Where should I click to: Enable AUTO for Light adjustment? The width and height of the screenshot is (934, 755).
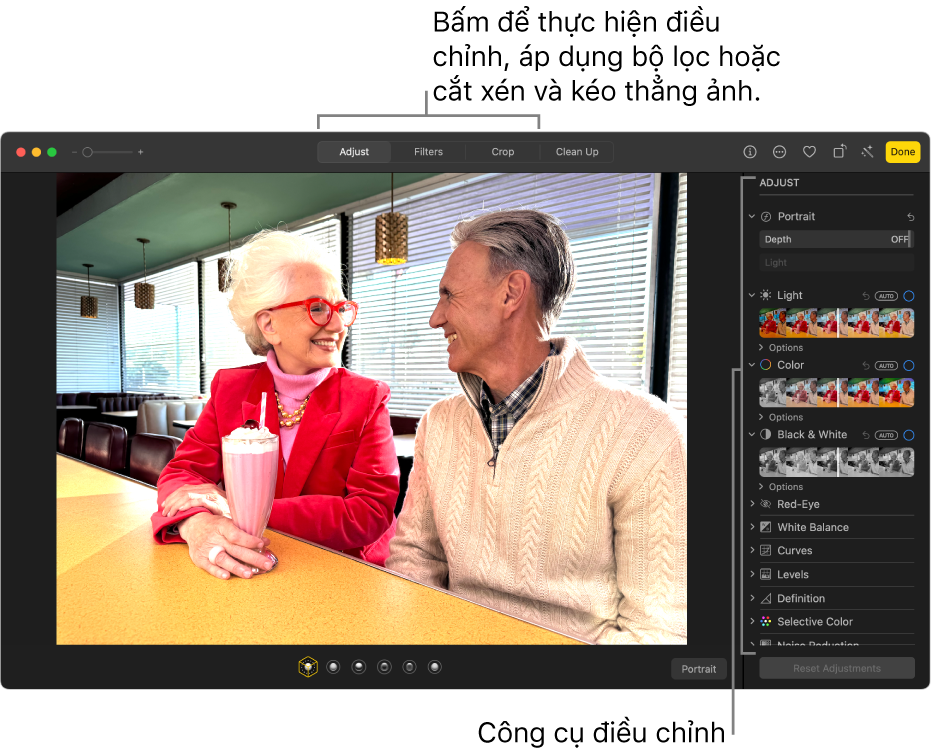(886, 296)
